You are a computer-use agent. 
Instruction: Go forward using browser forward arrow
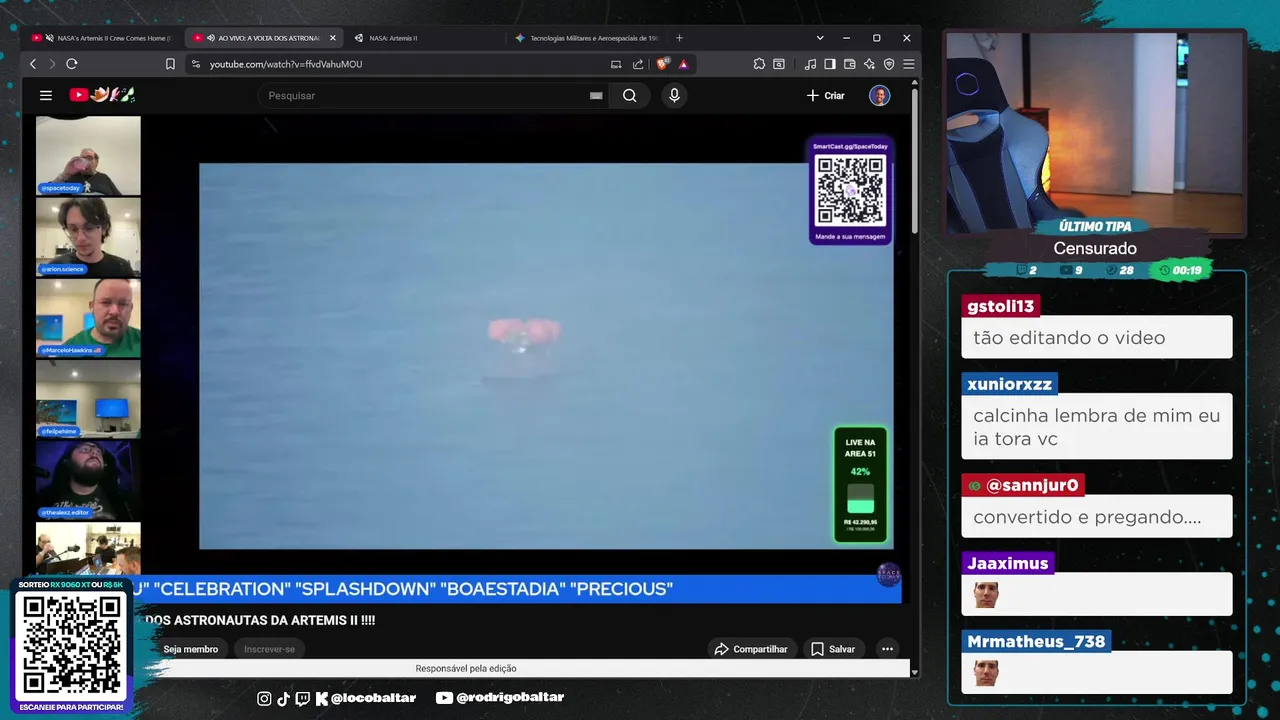coord(52,64)
